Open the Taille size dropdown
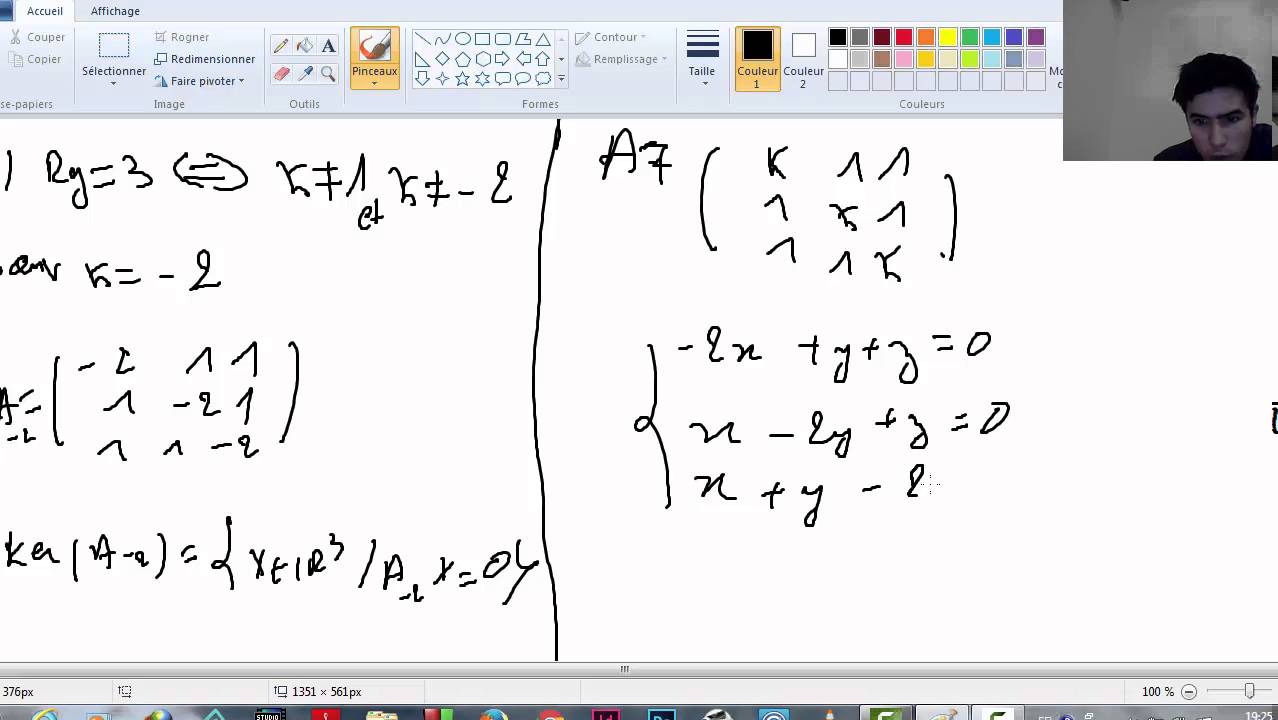Image resolution: width=1278 pixels, height=720 pixels. pyautogui.click(x=702, y=59)
